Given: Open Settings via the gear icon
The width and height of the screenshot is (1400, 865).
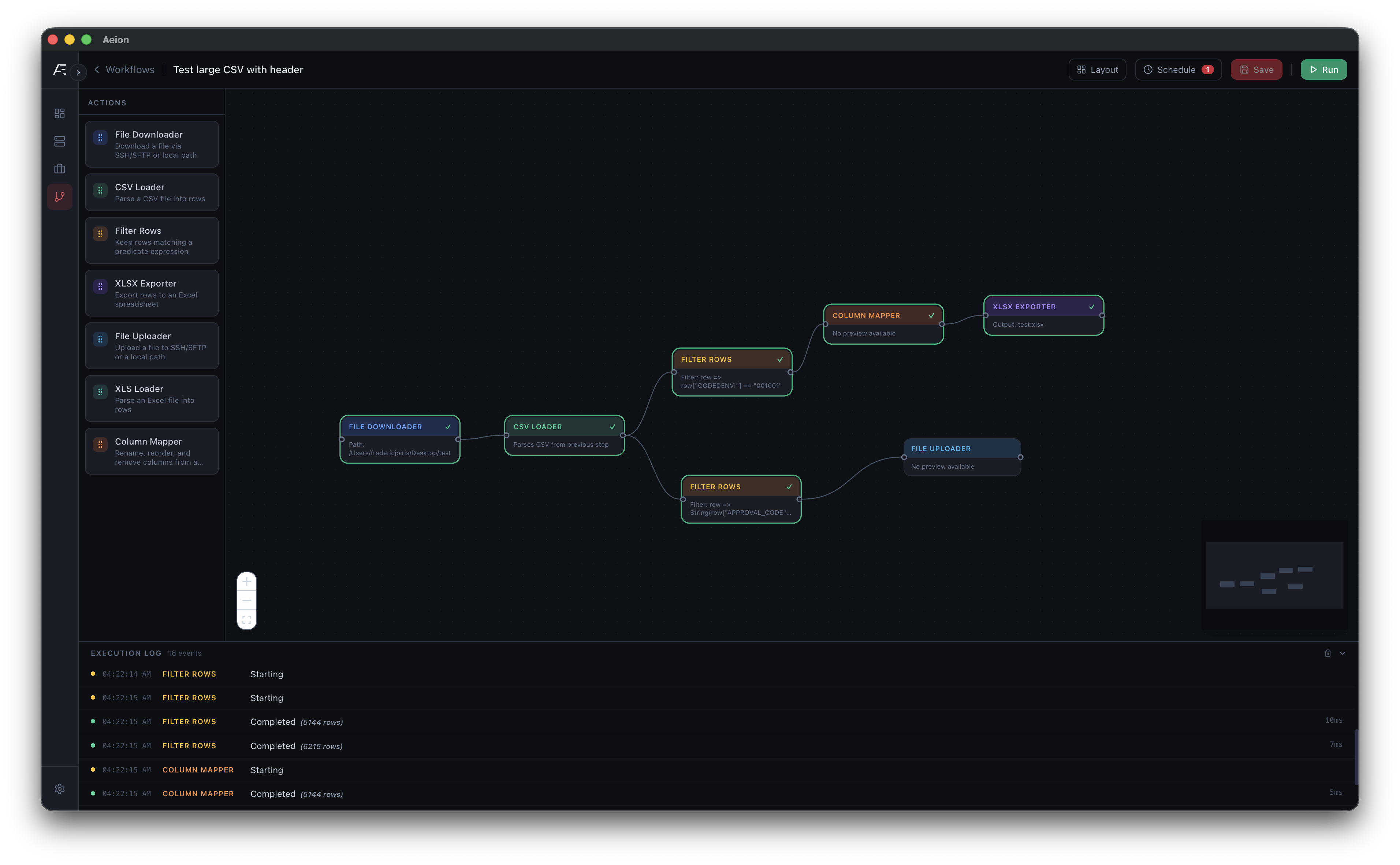Looking at the screenshot, I should pyautogui.click(x=60, y=788).
